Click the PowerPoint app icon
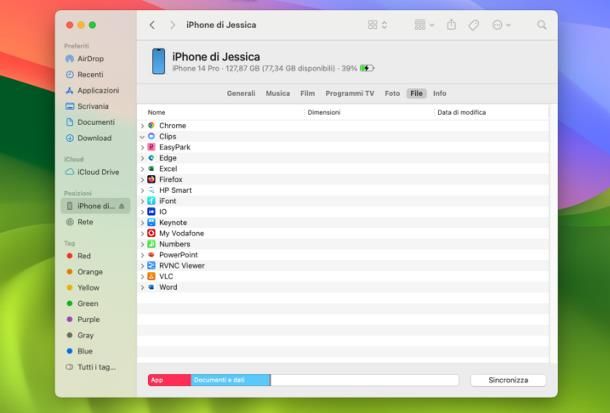The height and width of the screenshot is (413, 610). tap(151, 255)
